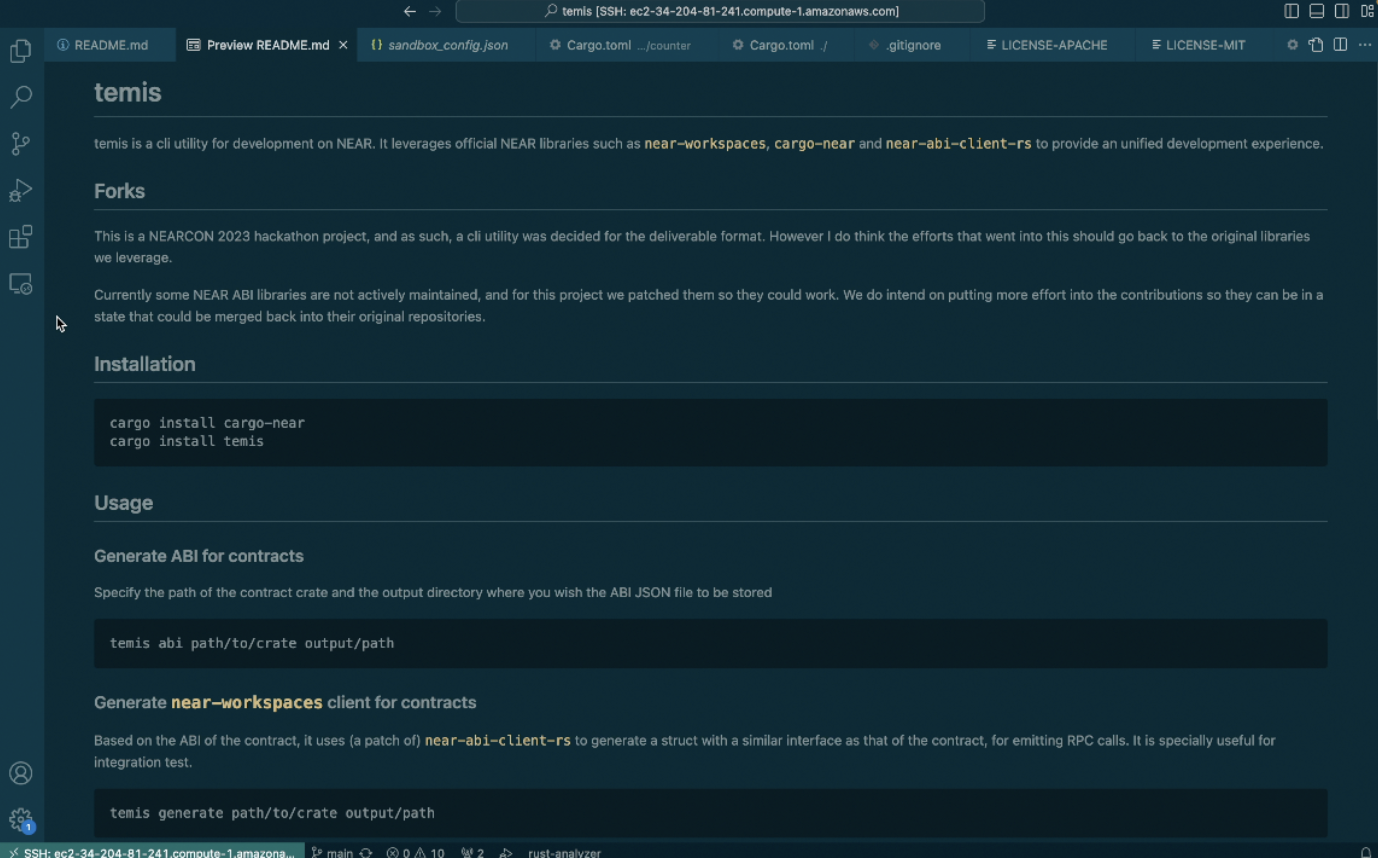Click the Forks heading

click(119, 191)
